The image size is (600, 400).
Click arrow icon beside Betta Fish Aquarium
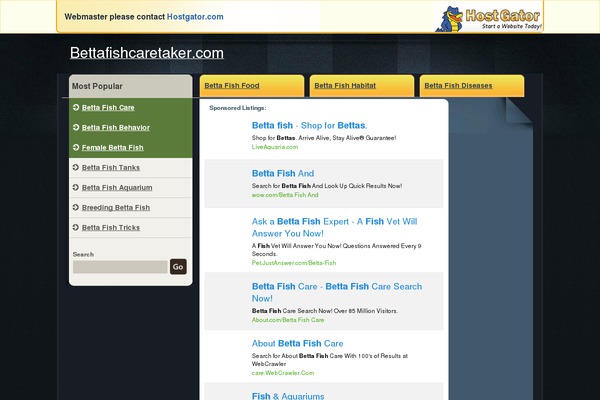point(76,187)
